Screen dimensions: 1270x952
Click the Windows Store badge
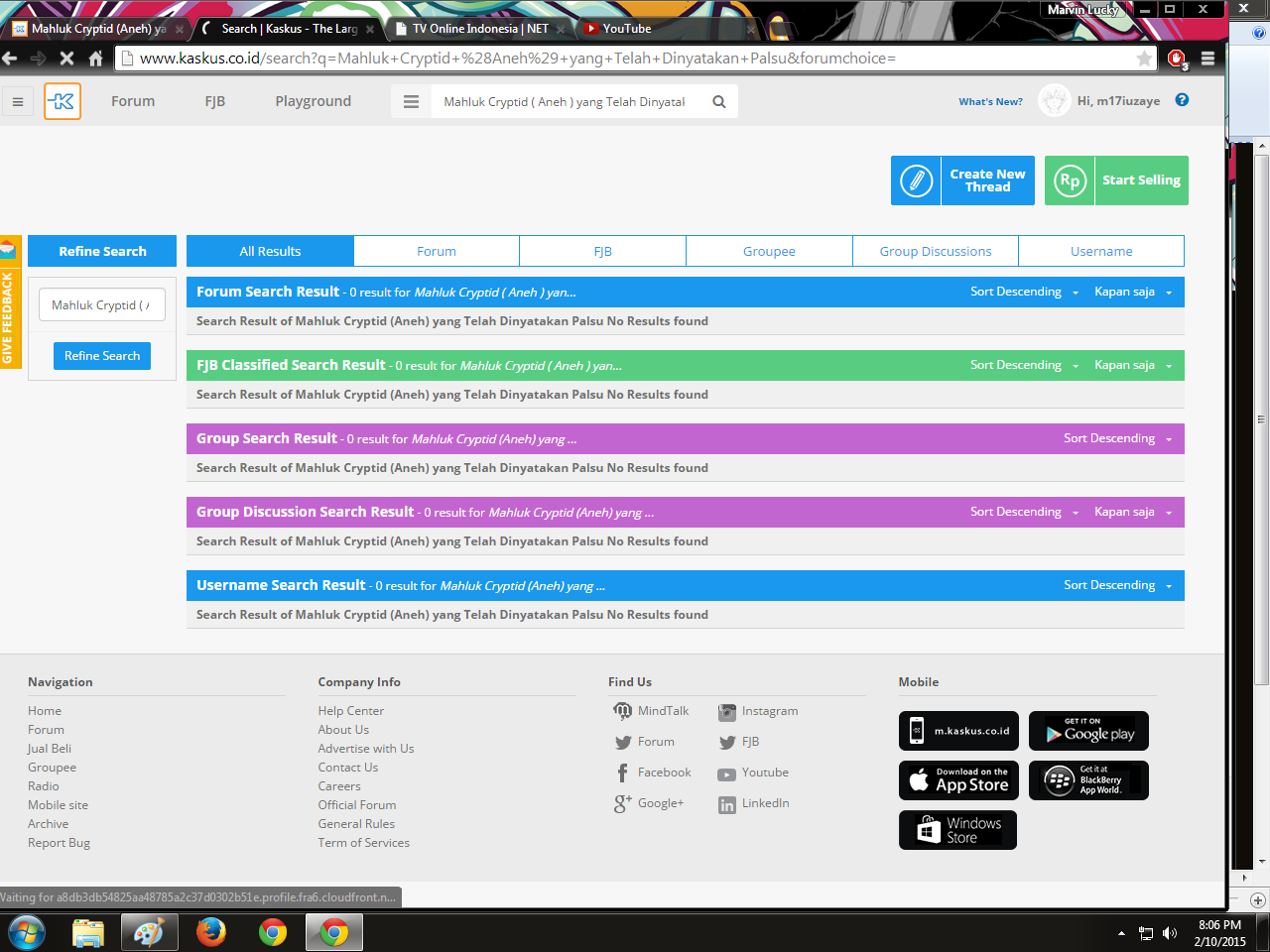(x=957, y=830)
